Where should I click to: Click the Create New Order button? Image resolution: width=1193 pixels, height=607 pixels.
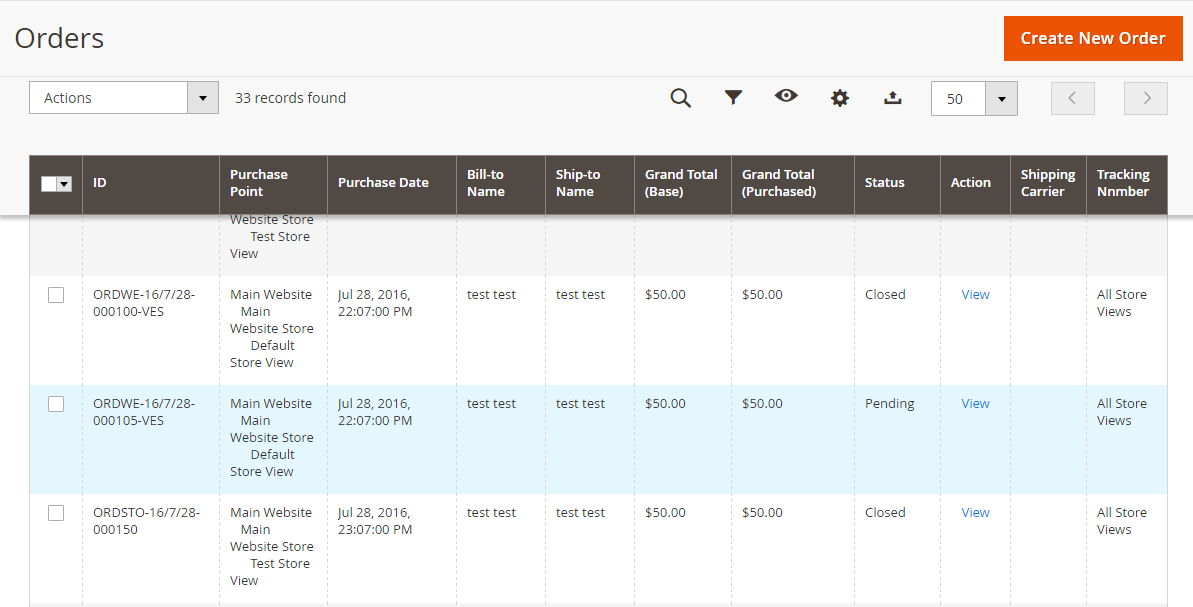click(1092, 38)
